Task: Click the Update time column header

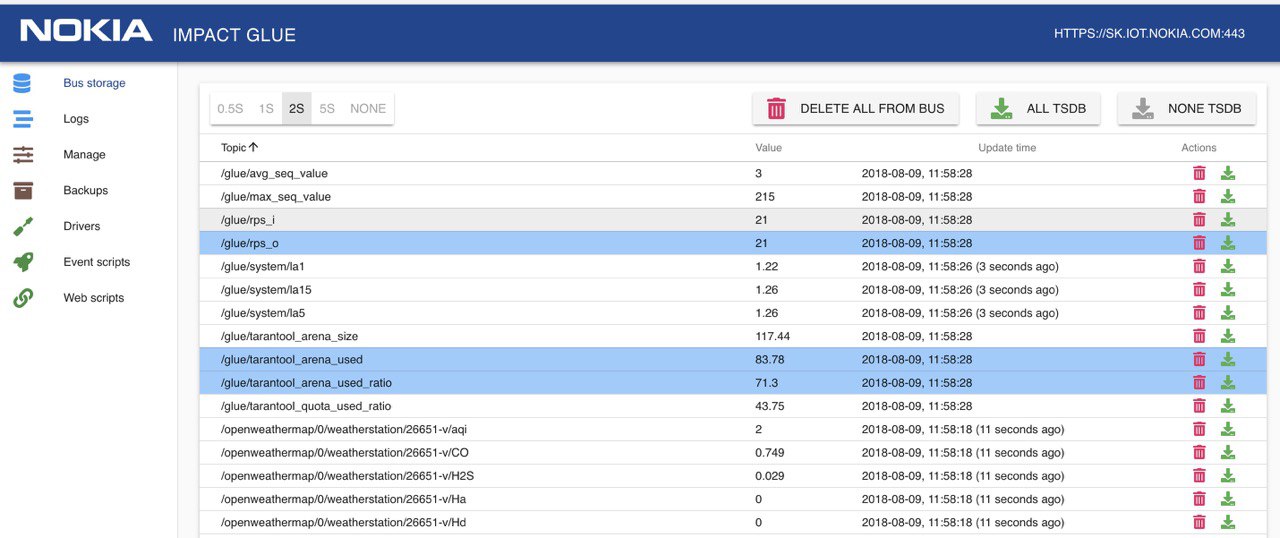Action: coord(1007,148)
